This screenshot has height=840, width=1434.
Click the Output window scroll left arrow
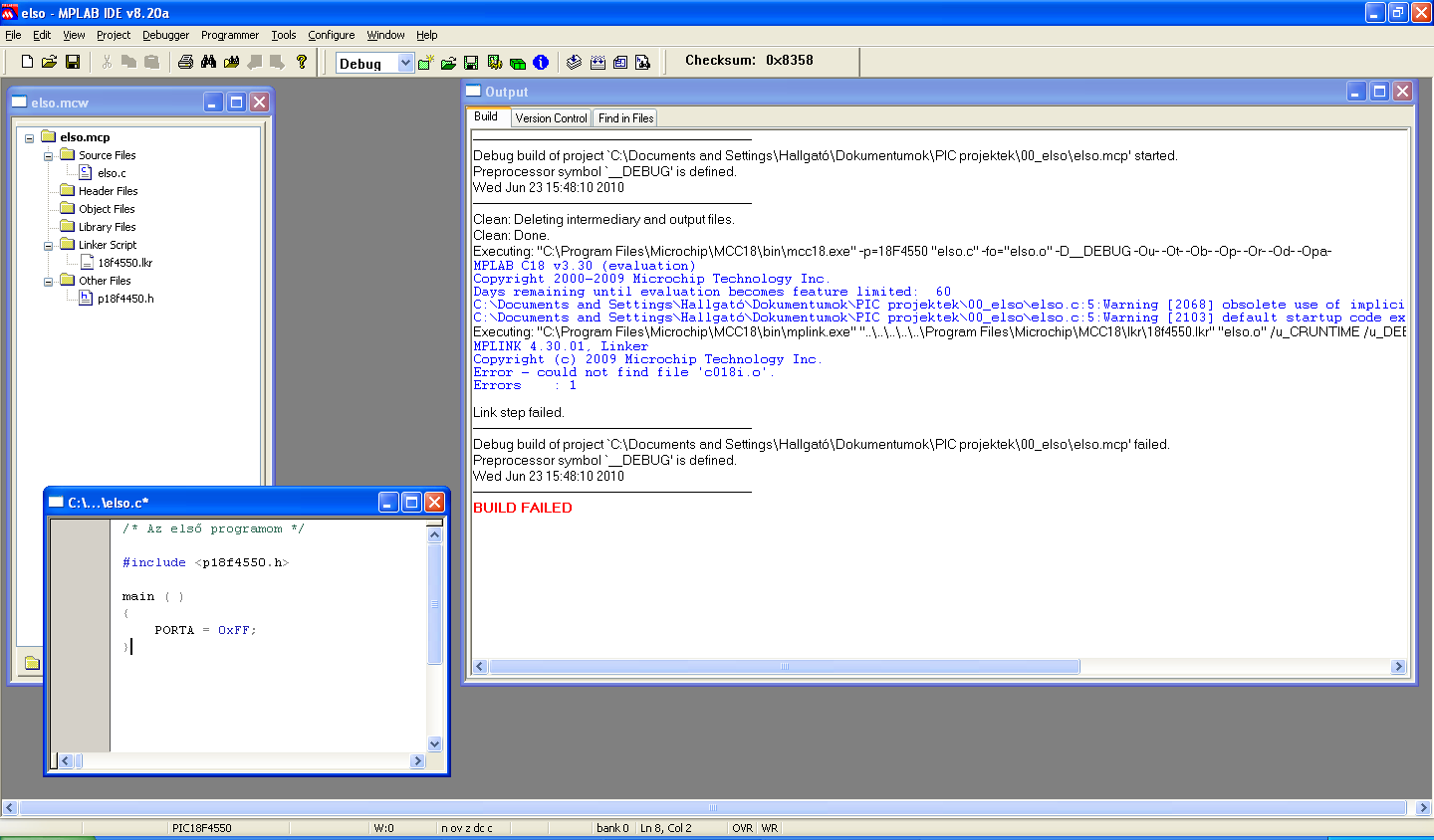[x=480, y=667]
